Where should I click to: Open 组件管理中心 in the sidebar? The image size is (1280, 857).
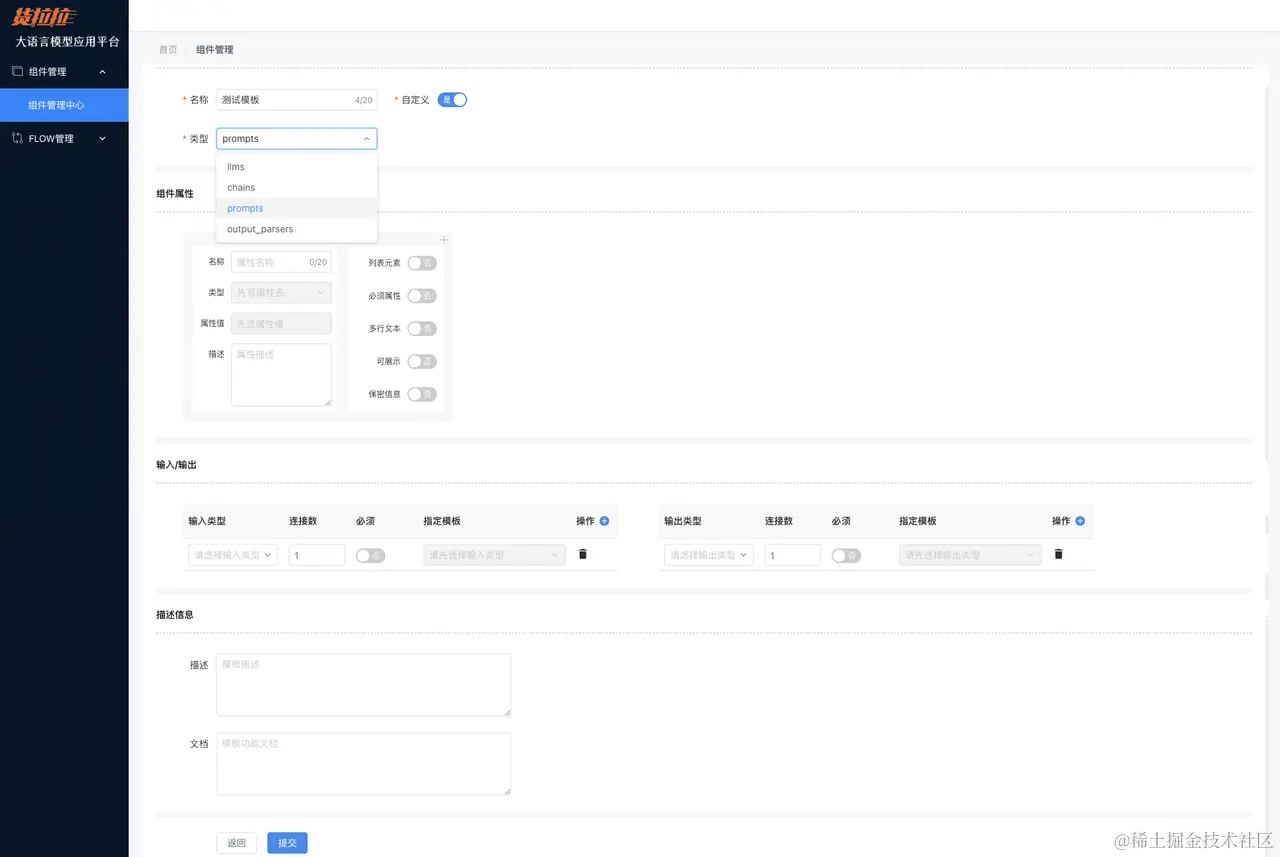64,105
